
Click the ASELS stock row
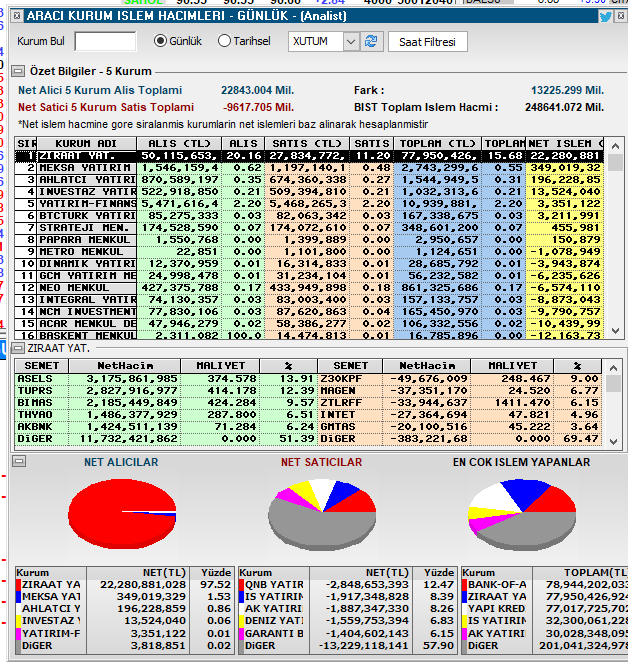click(166, 379)
